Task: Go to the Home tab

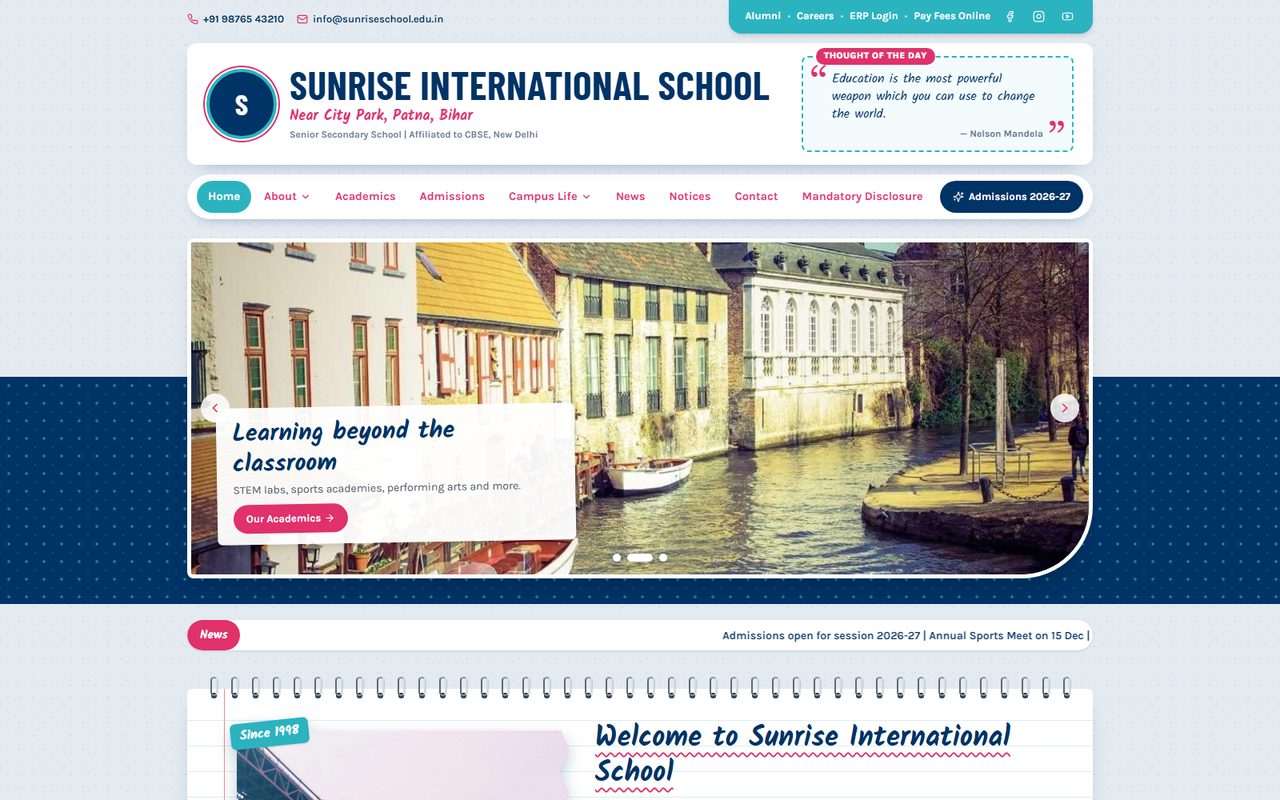Action: (x=224, y=197)
